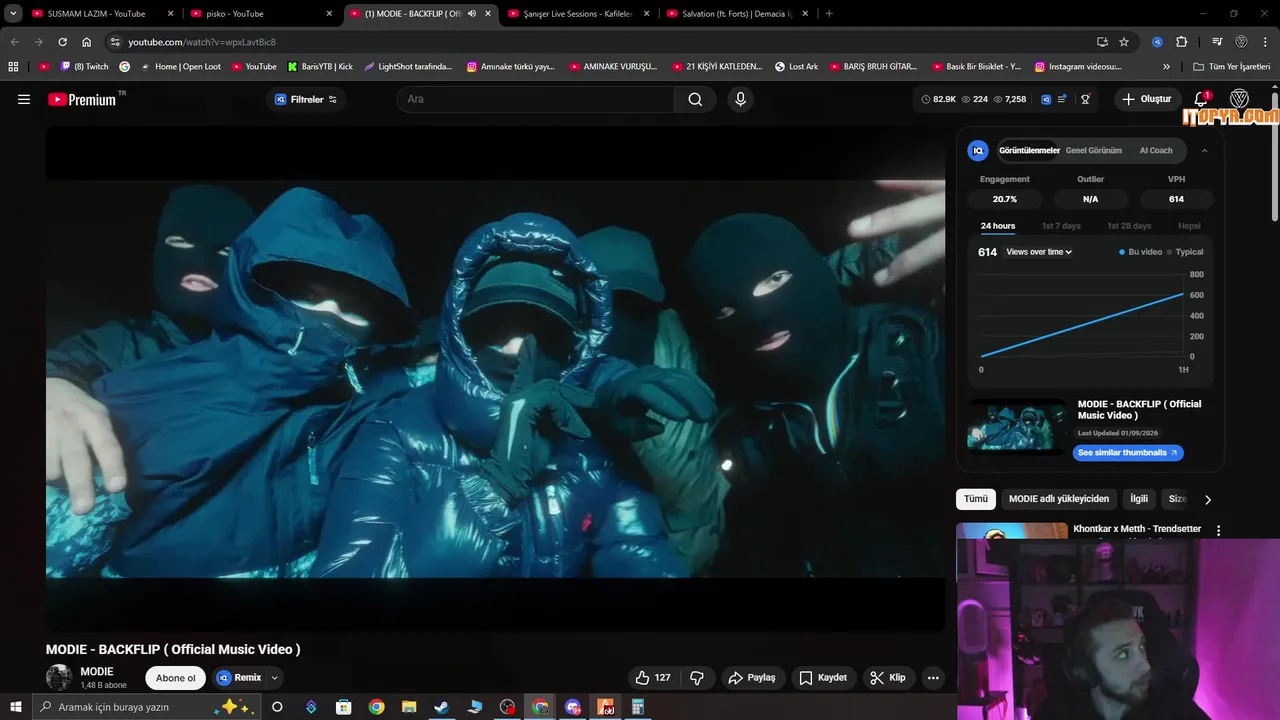Expand hidden bookmarks with the double chevron
The image size is (1280, 720).
[1166, 67]
